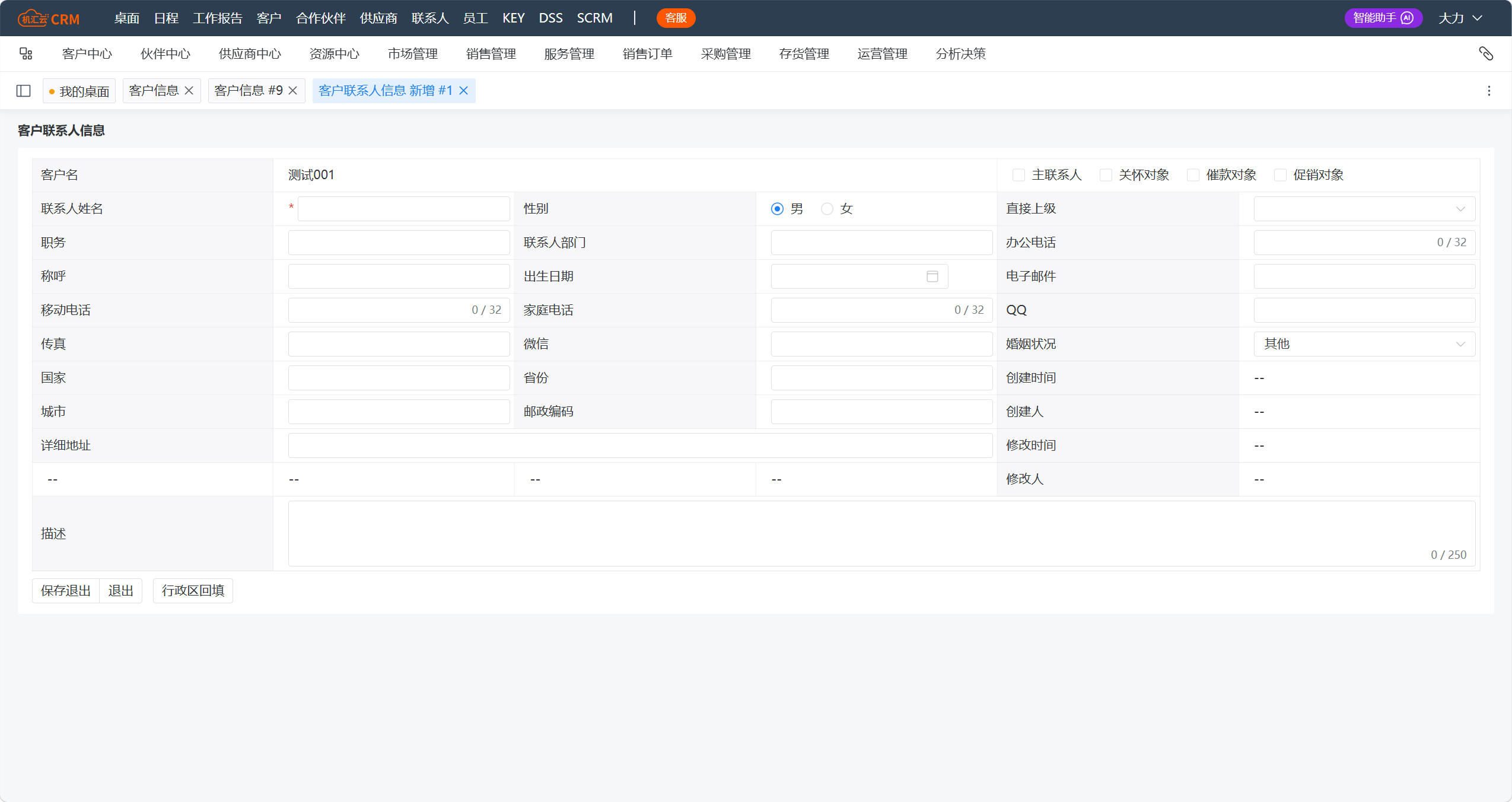Go to 采购管理 module
Image resolution: width=1512 pixels, height=802 pixels.
726,54
